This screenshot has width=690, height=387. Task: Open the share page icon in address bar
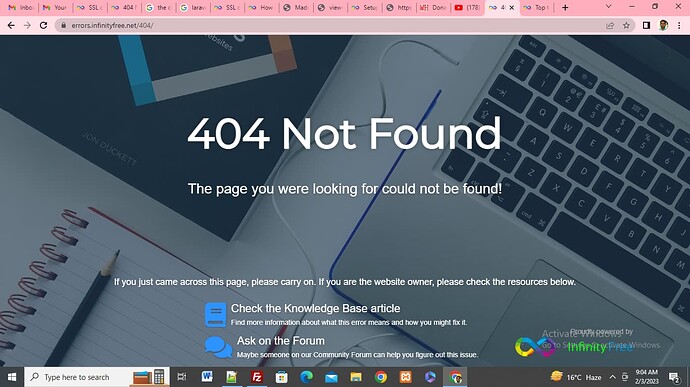pyautogui.click(x=610, y=26)
